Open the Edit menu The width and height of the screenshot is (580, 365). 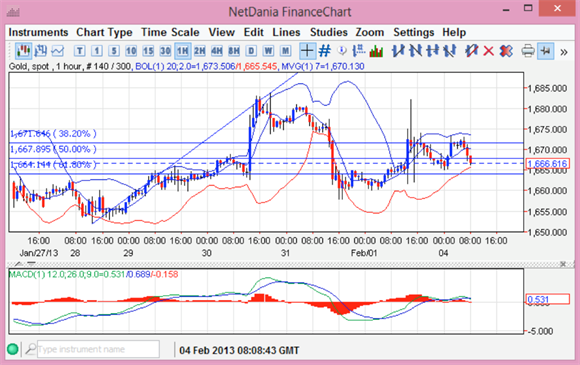tap(253, 33)
